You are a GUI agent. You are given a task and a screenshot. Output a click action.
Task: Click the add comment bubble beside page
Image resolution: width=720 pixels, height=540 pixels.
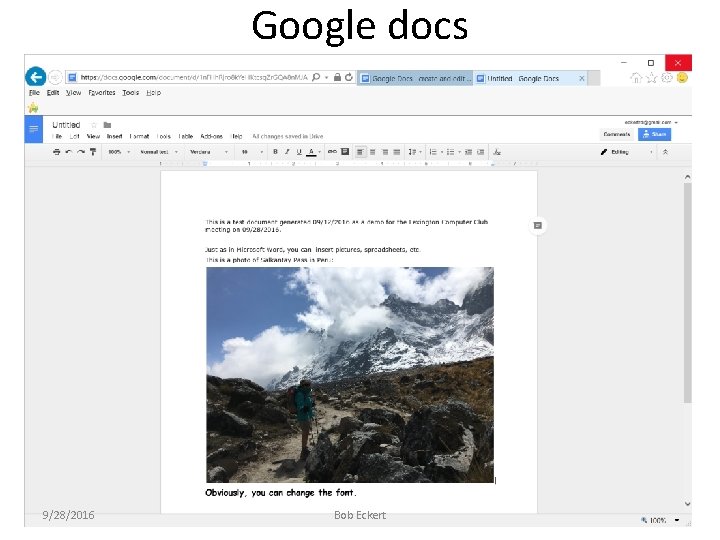click(x=538, y=225)
